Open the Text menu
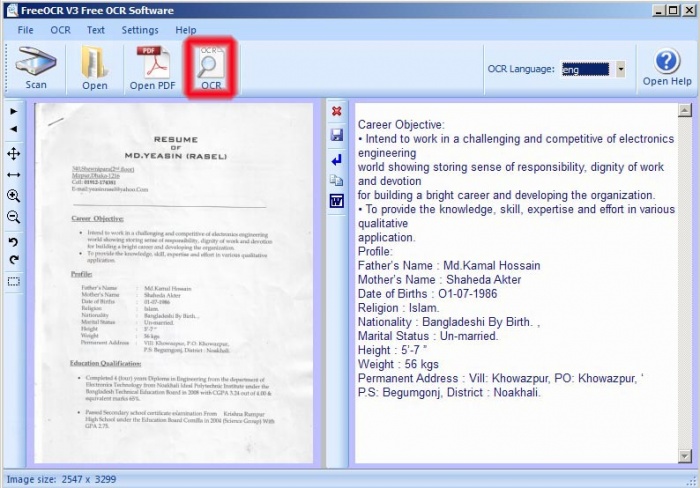700x488 pixels. tap(96, 30)
